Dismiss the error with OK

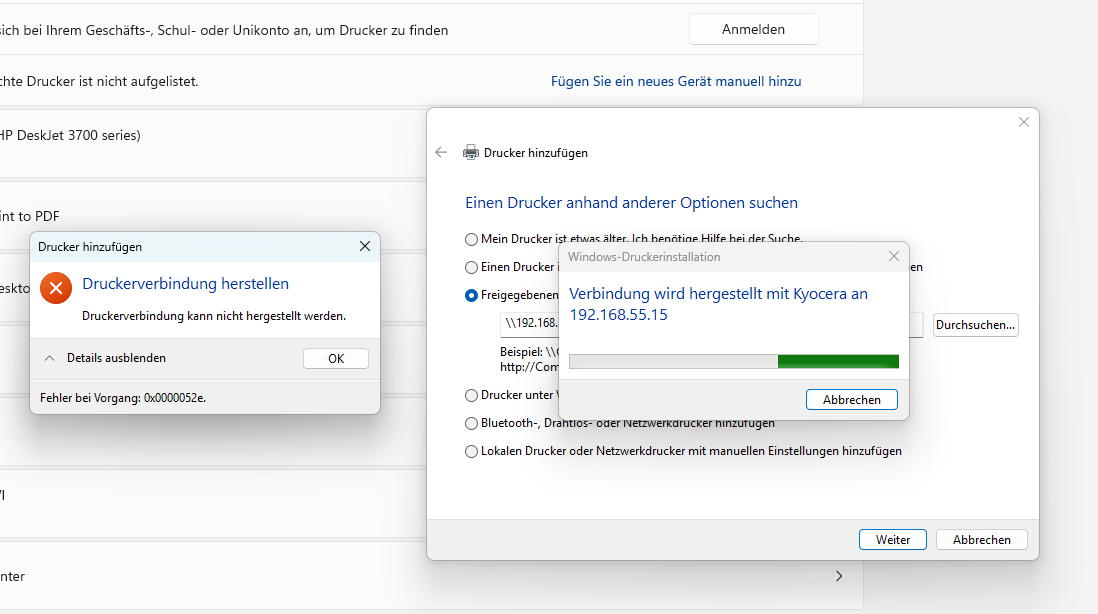335,358
